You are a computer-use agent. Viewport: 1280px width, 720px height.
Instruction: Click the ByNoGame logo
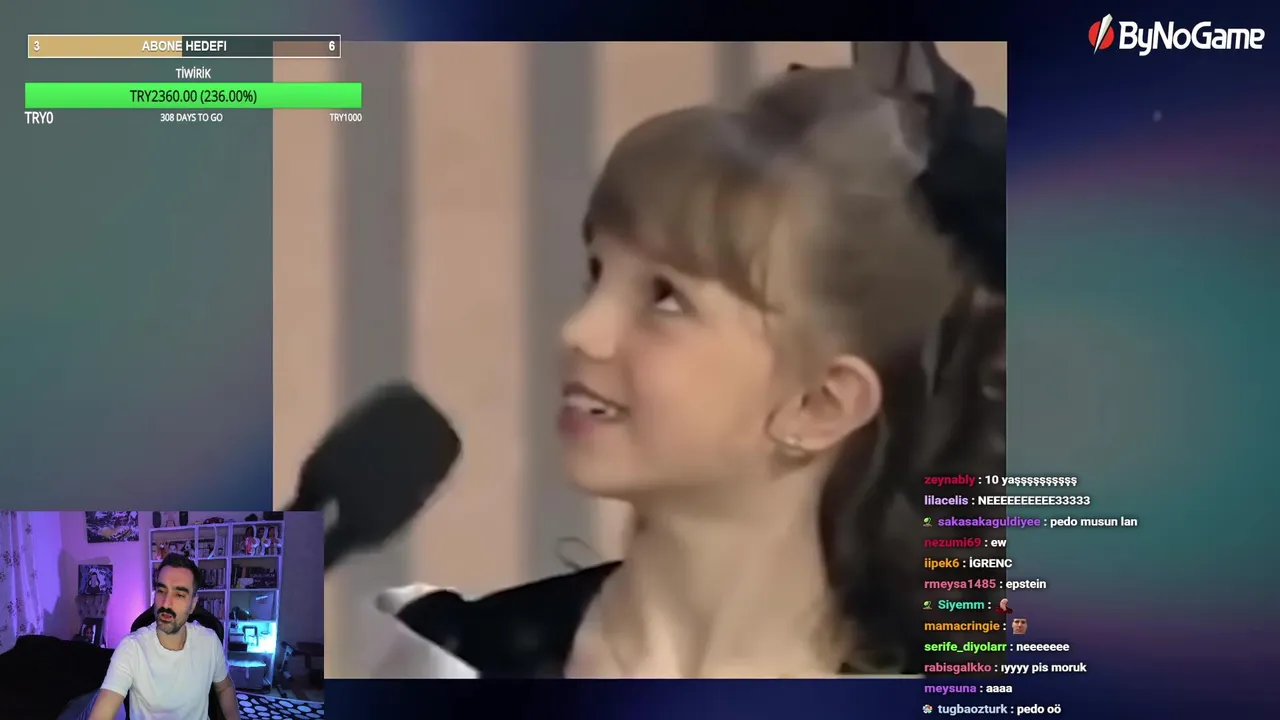pos(1176,36)
